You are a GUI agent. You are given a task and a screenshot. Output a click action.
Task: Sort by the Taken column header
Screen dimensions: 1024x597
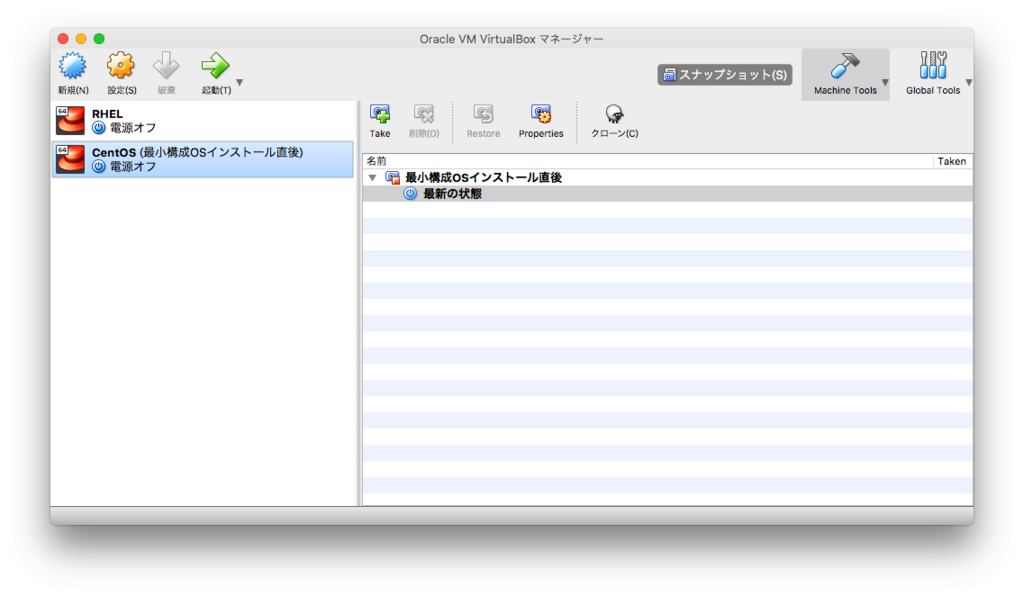(952, 161)
